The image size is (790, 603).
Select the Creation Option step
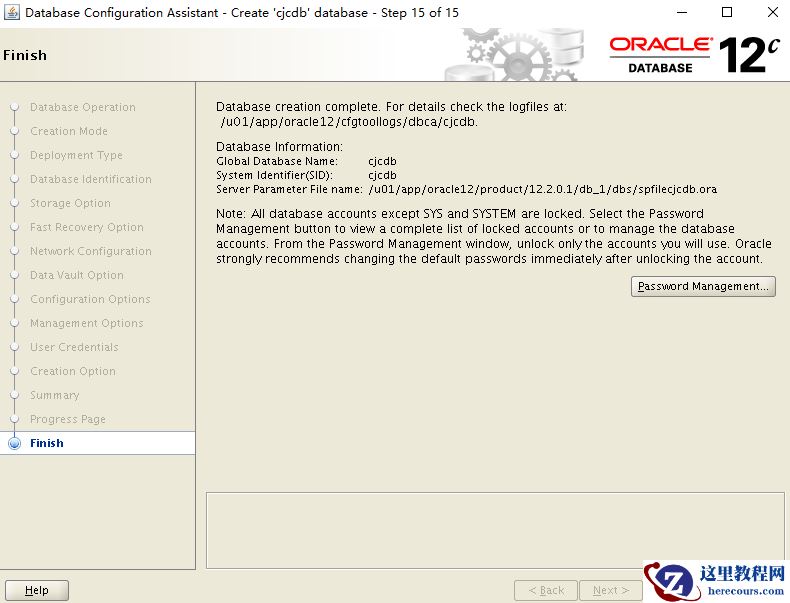(73, 371)
